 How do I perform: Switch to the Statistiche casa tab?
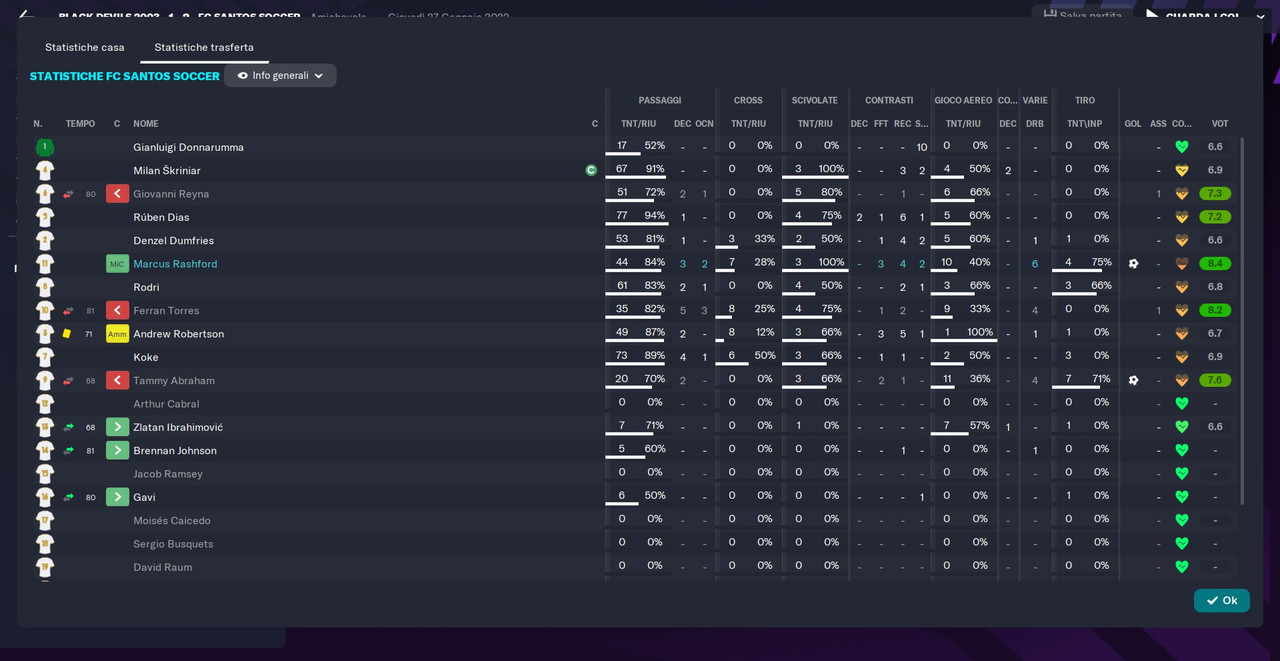(x=85, y=47)
